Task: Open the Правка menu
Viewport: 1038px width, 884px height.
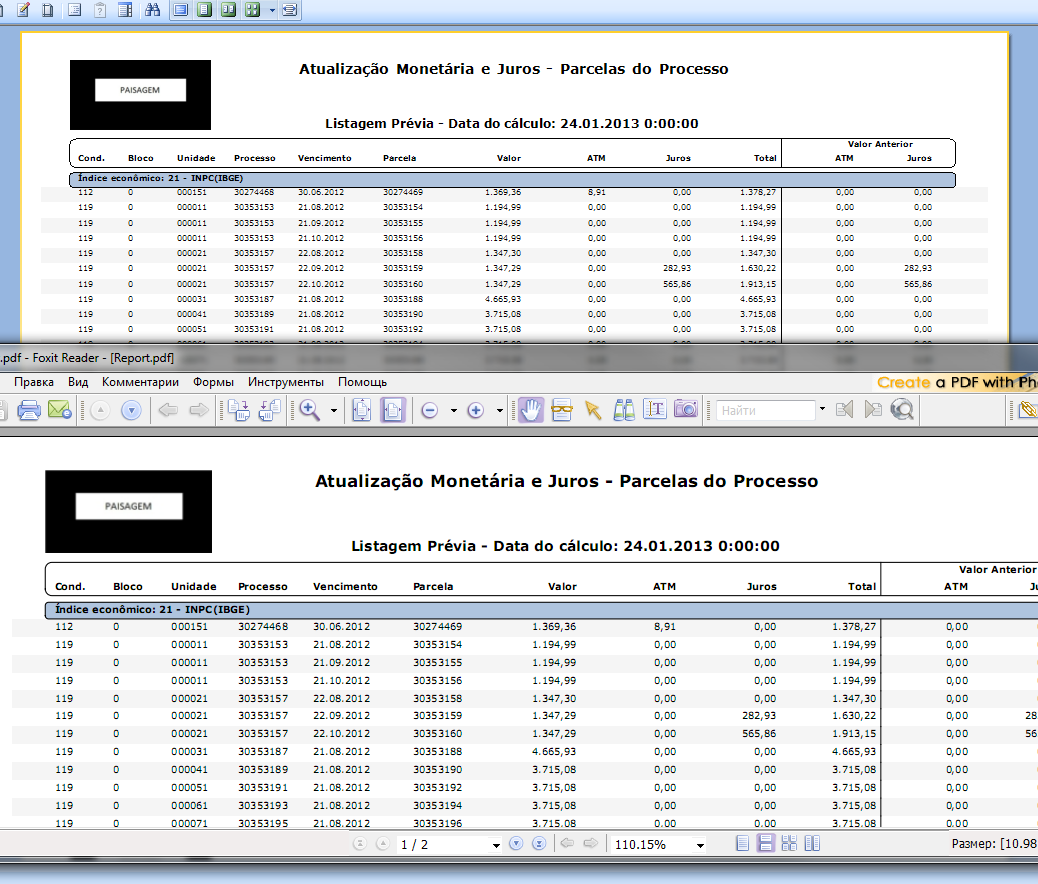Action: pyautogui.click(x=34, y=382)
